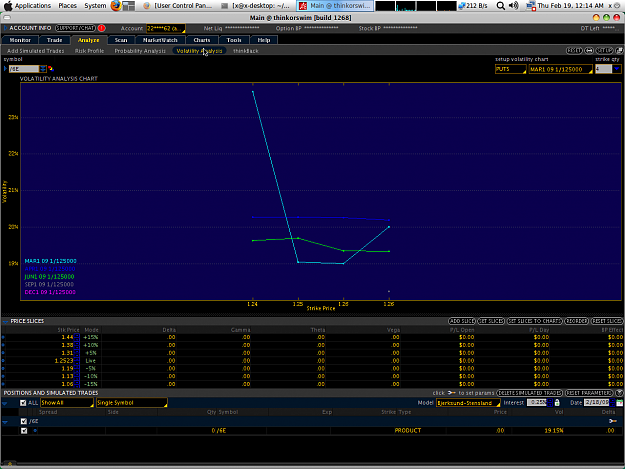Collapse the ALL positions group triangle

coord(5,403)
